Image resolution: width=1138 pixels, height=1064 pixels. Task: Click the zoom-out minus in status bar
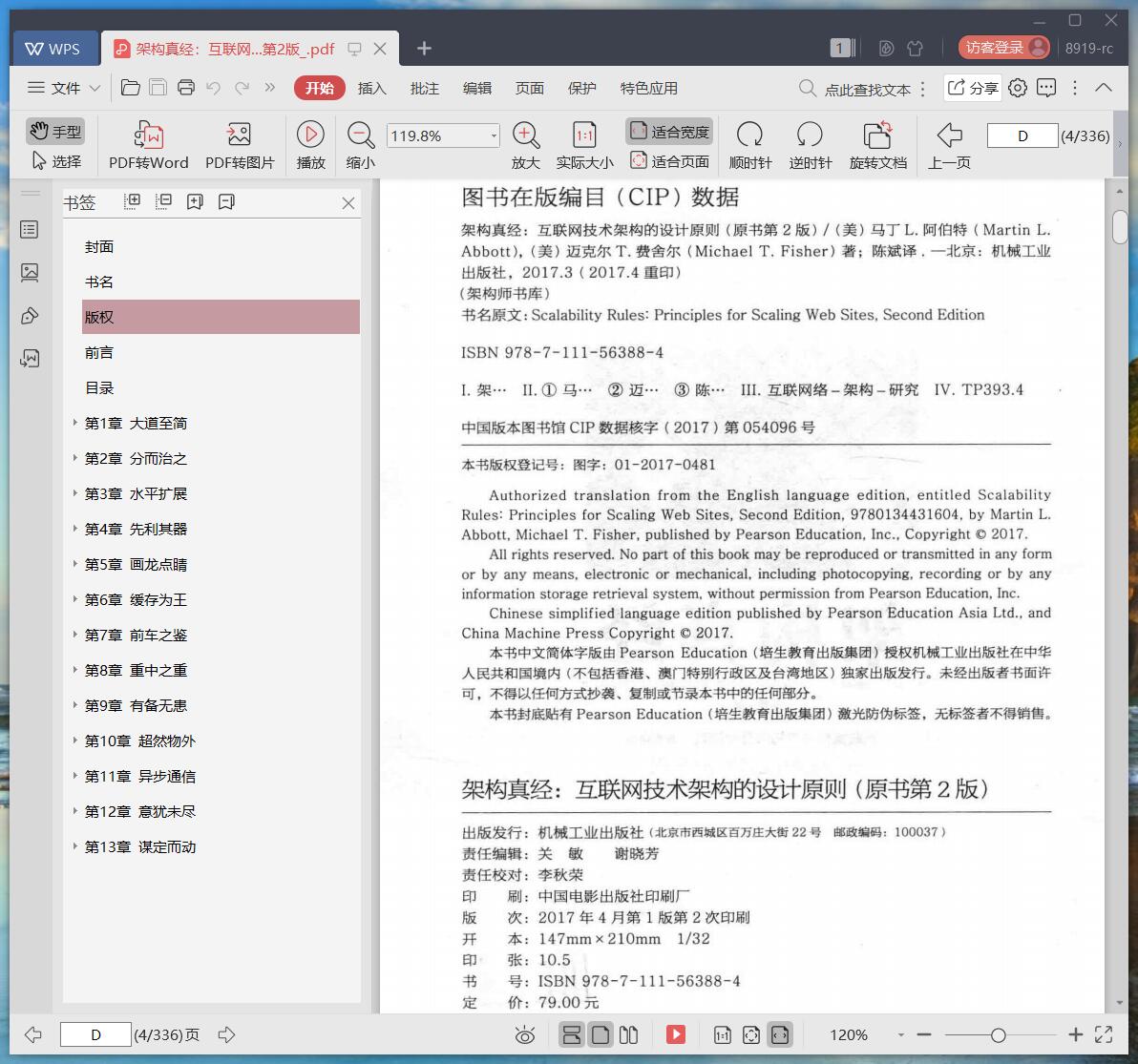pyautogui.click(x=924, y=1035)
